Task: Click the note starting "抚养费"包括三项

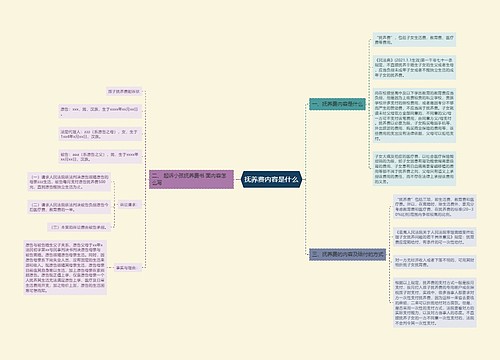Action: [x=435, y=207]
